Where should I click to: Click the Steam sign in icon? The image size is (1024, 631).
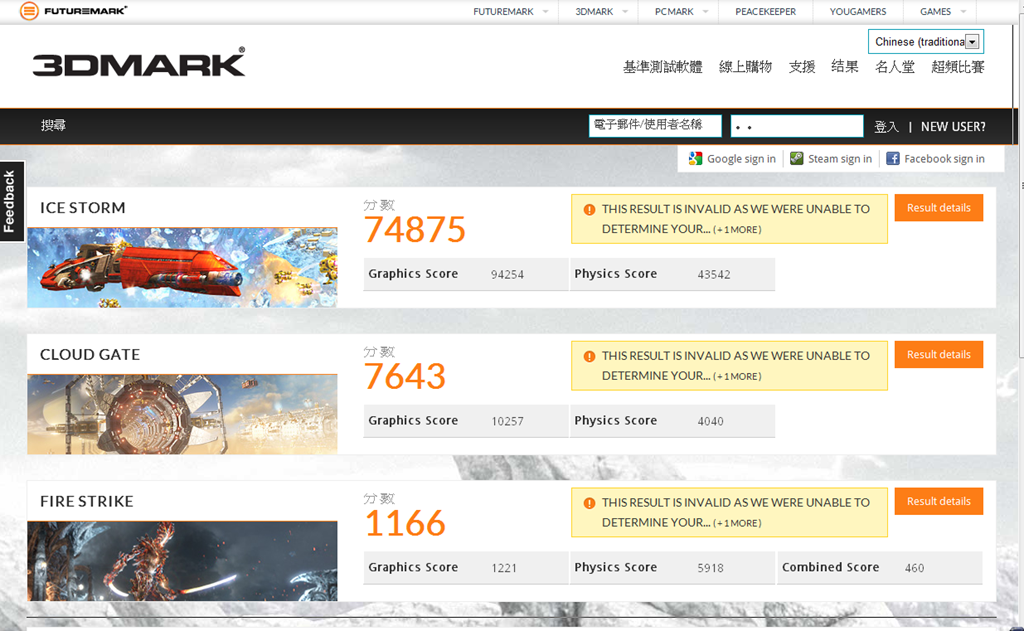coord(796,159)
